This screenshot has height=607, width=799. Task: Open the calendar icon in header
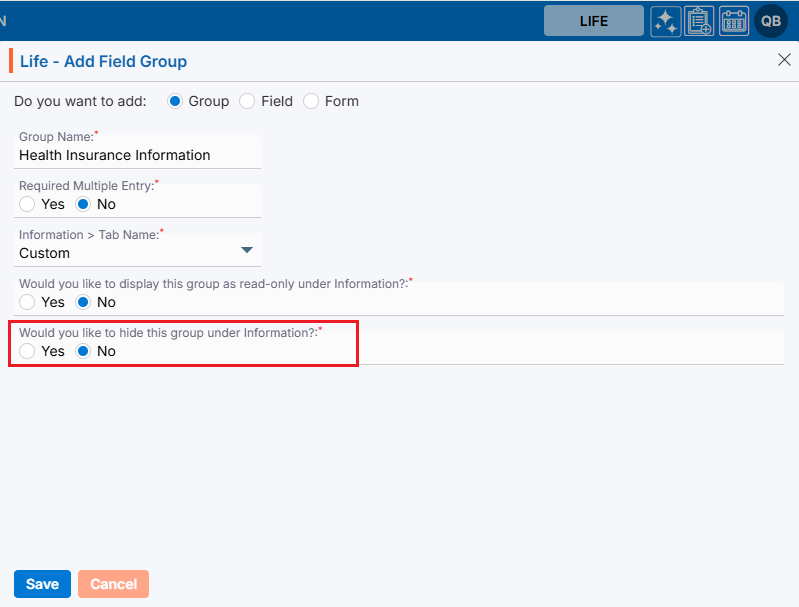pyautogui.click(x=734, y=21)
